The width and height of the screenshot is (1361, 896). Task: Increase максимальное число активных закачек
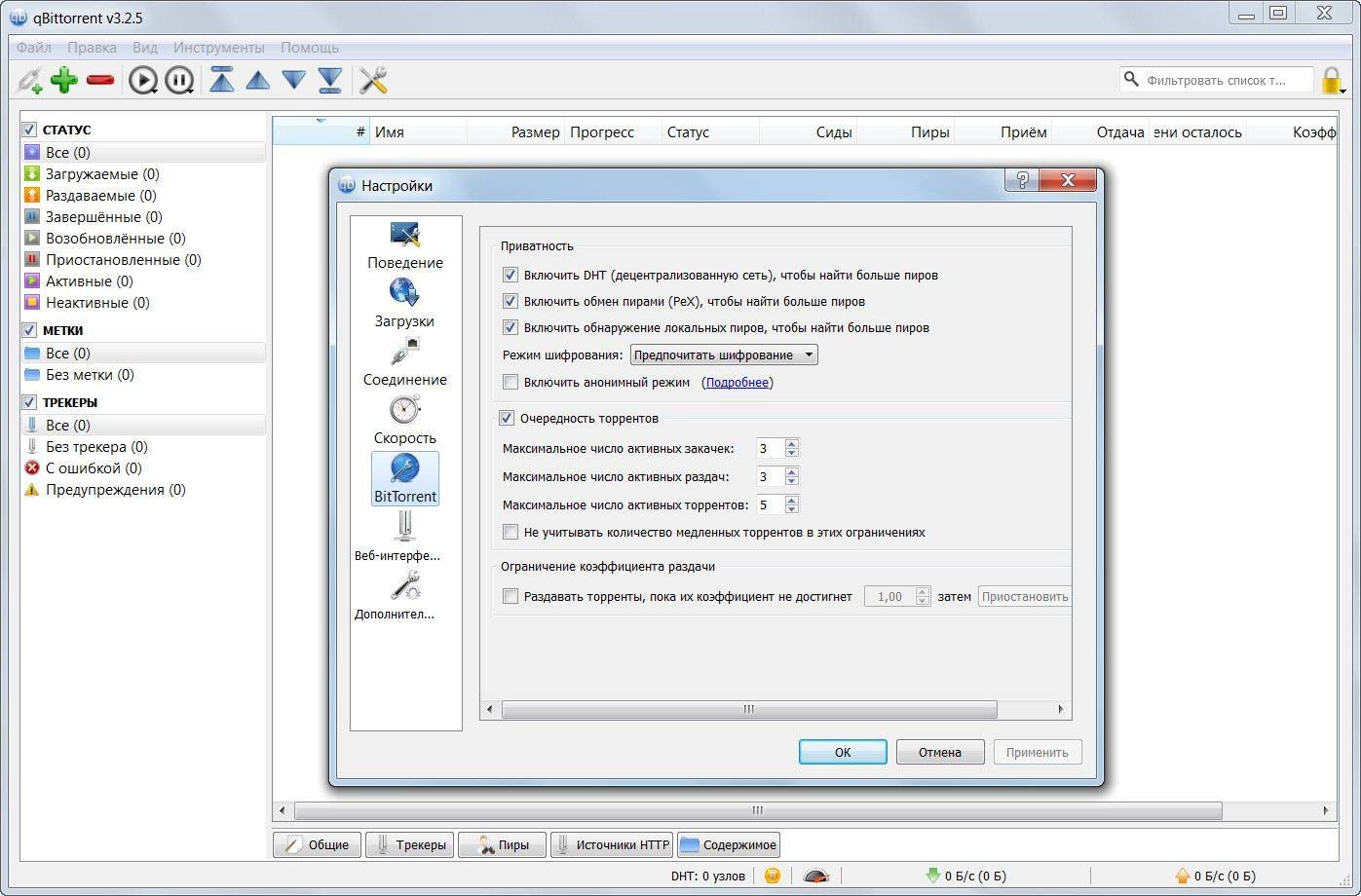pyautogui.click(x=792, y=444)
